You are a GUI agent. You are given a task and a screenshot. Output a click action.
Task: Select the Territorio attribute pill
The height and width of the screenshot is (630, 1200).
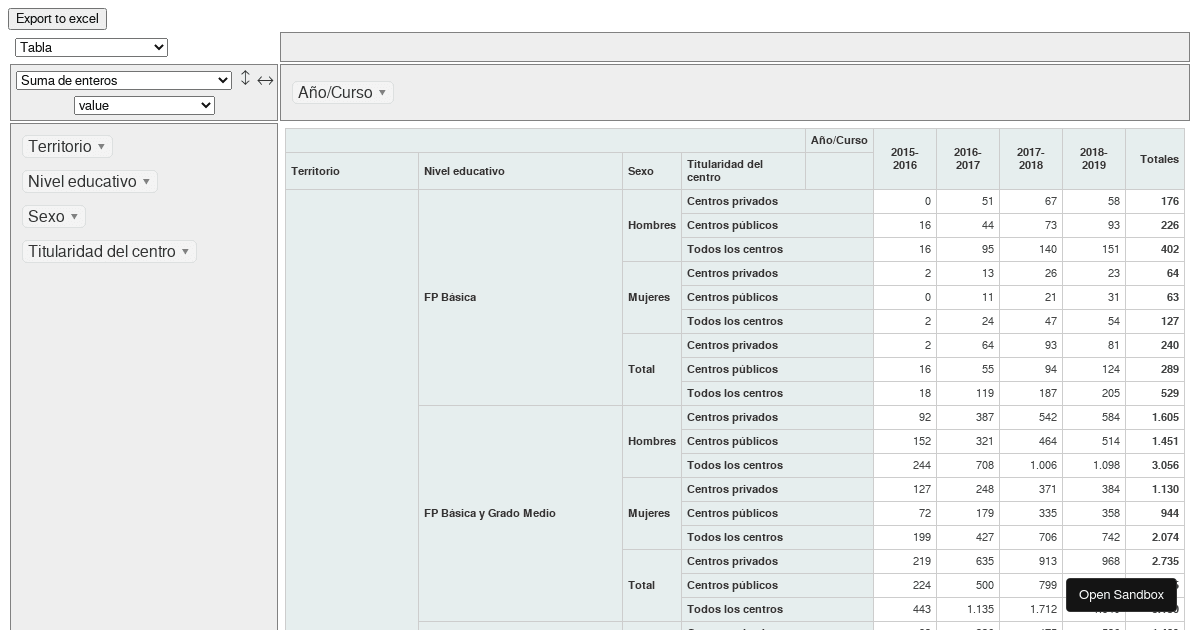(x=58, y=146)
